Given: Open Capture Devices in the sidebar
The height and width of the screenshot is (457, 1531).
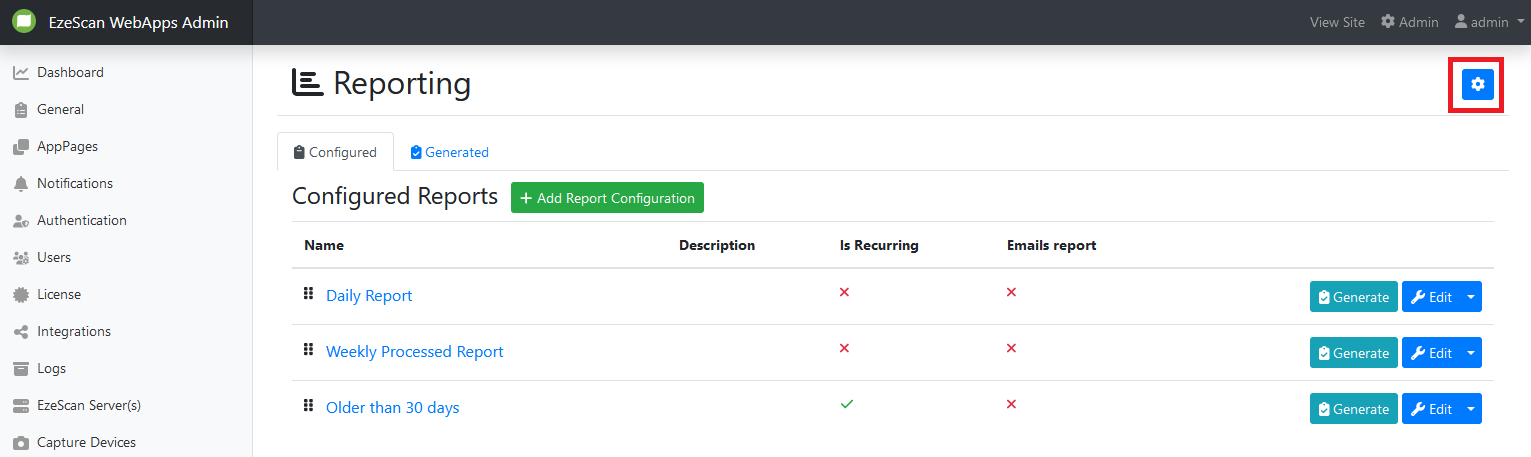Looking at the screenshot, I should [85, 442].
